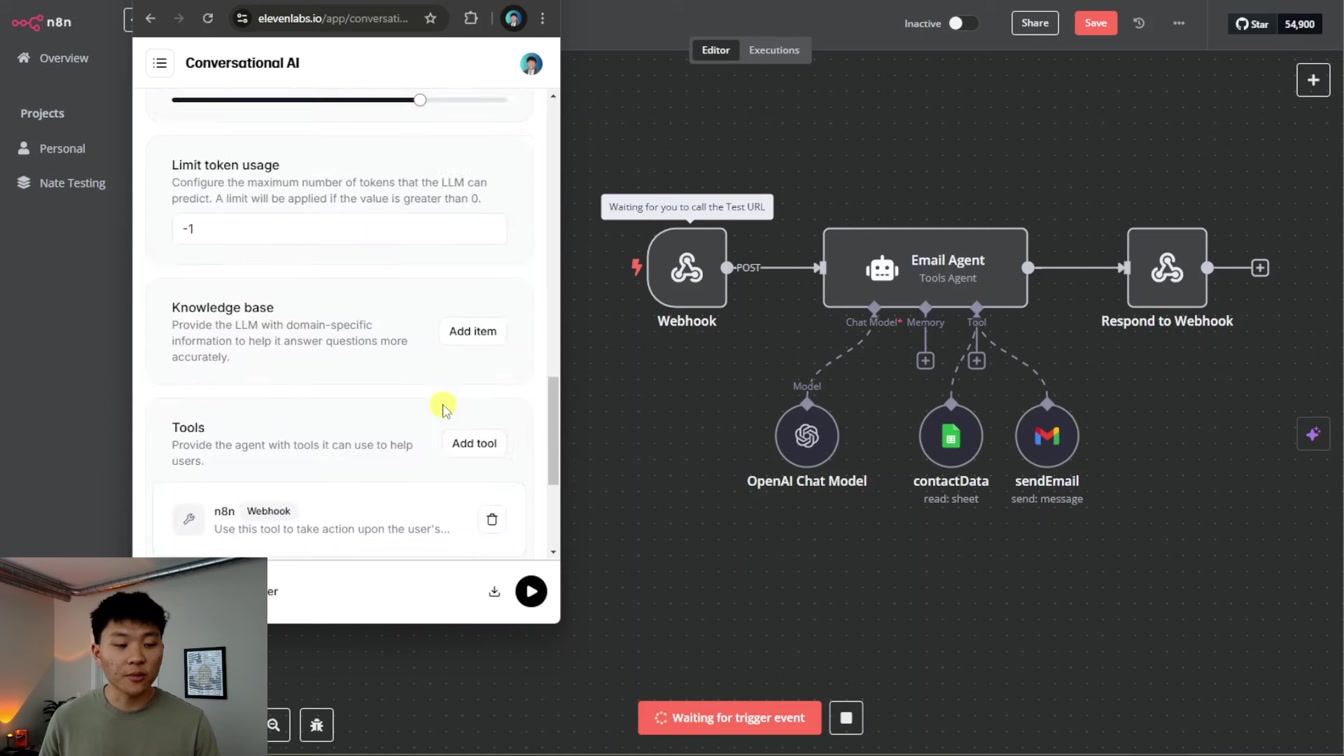The image size is (1344, 756).
Task: Click the black play button
Action: pyautogui.click(x=531, y=591)
